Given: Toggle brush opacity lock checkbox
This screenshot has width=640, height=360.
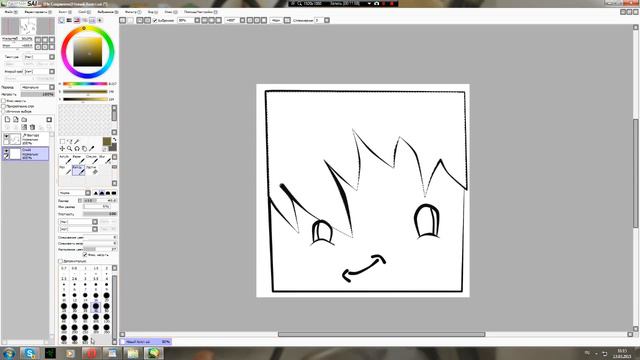Looking at the screenshot, I should pyautogui.click(x=85, y=255).
